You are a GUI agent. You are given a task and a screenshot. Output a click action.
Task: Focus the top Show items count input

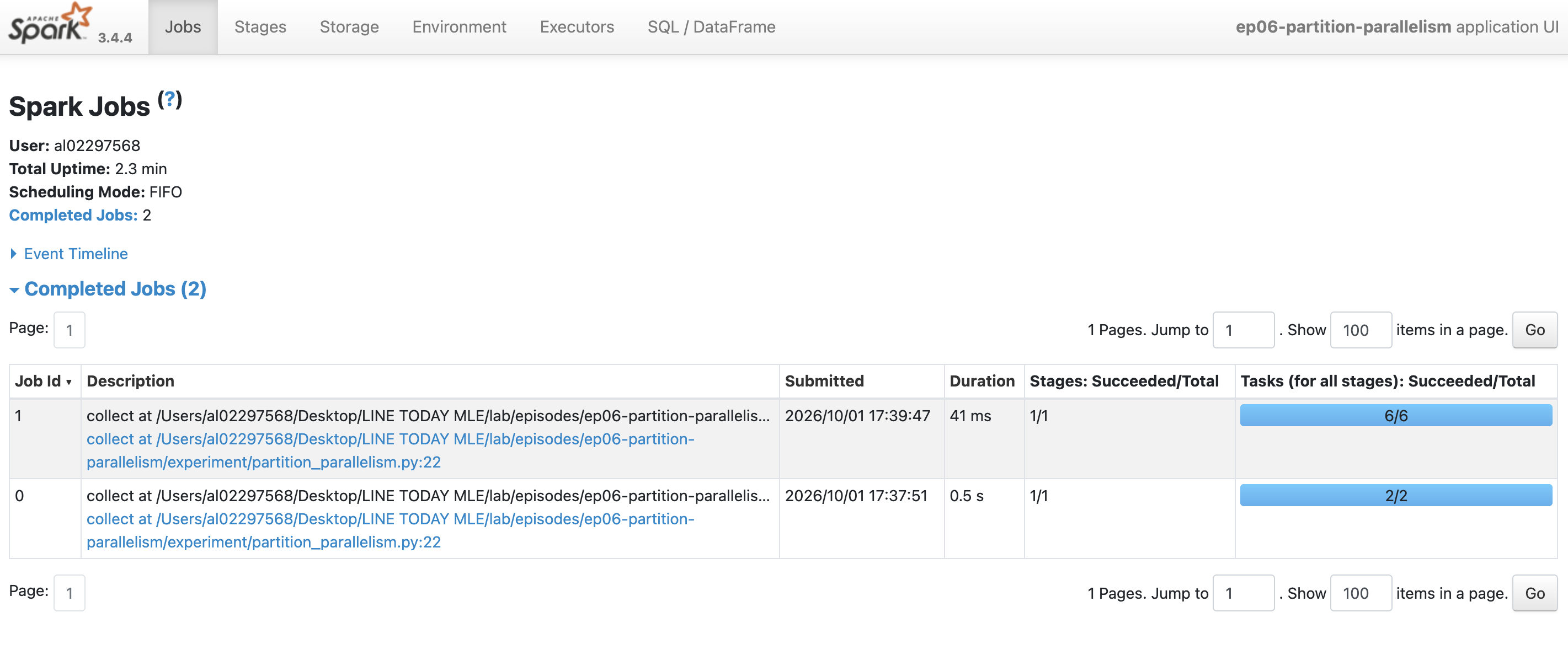1361,330
